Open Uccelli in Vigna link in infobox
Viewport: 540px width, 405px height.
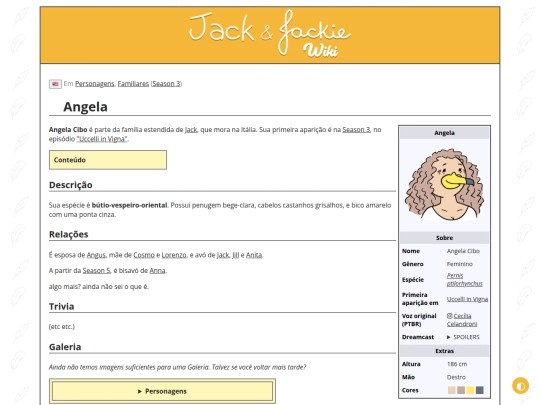pyautogui.click(x=467, y=299)
